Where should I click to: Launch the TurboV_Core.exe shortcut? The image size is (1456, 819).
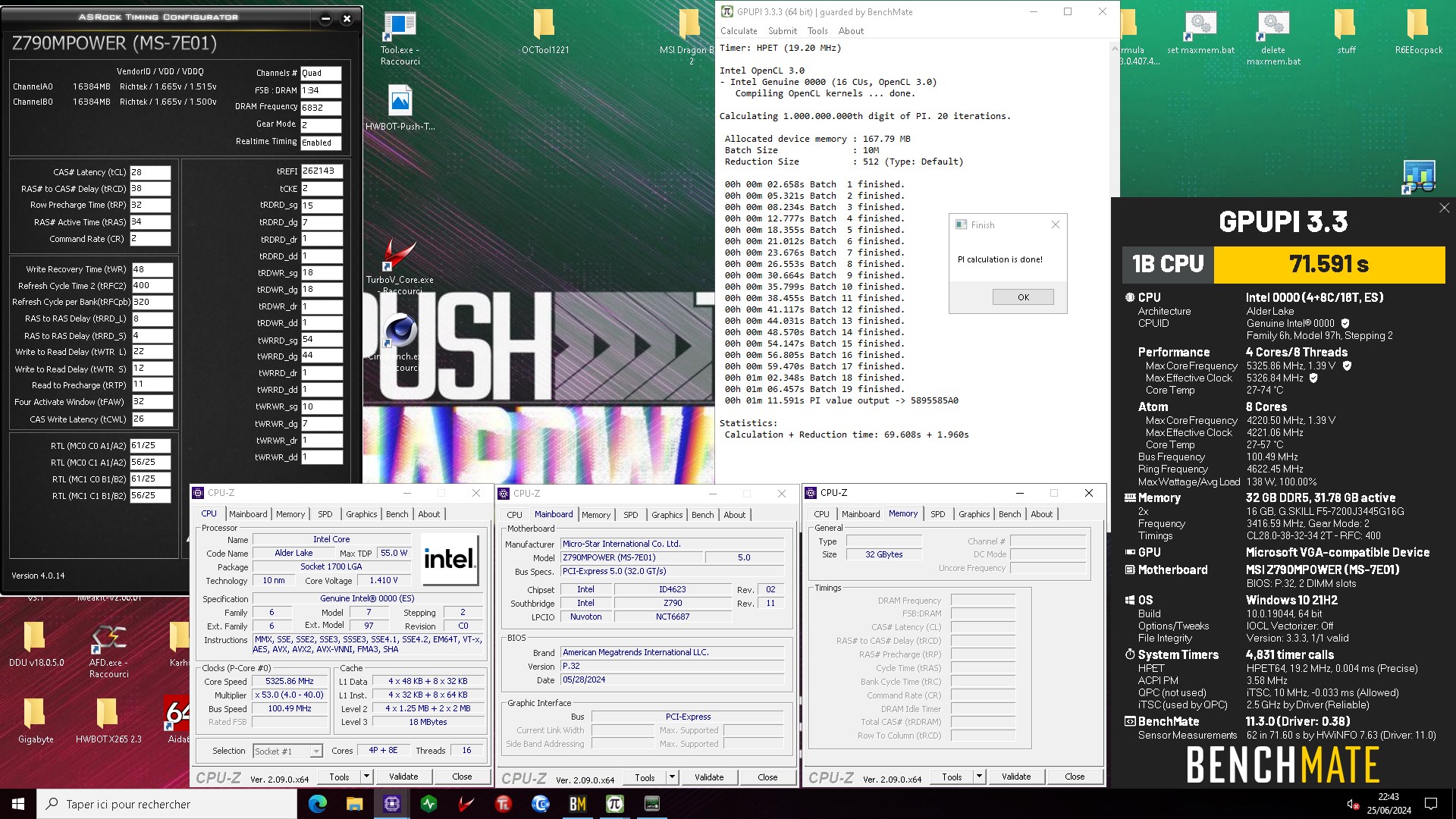click(x=400, y=266)
